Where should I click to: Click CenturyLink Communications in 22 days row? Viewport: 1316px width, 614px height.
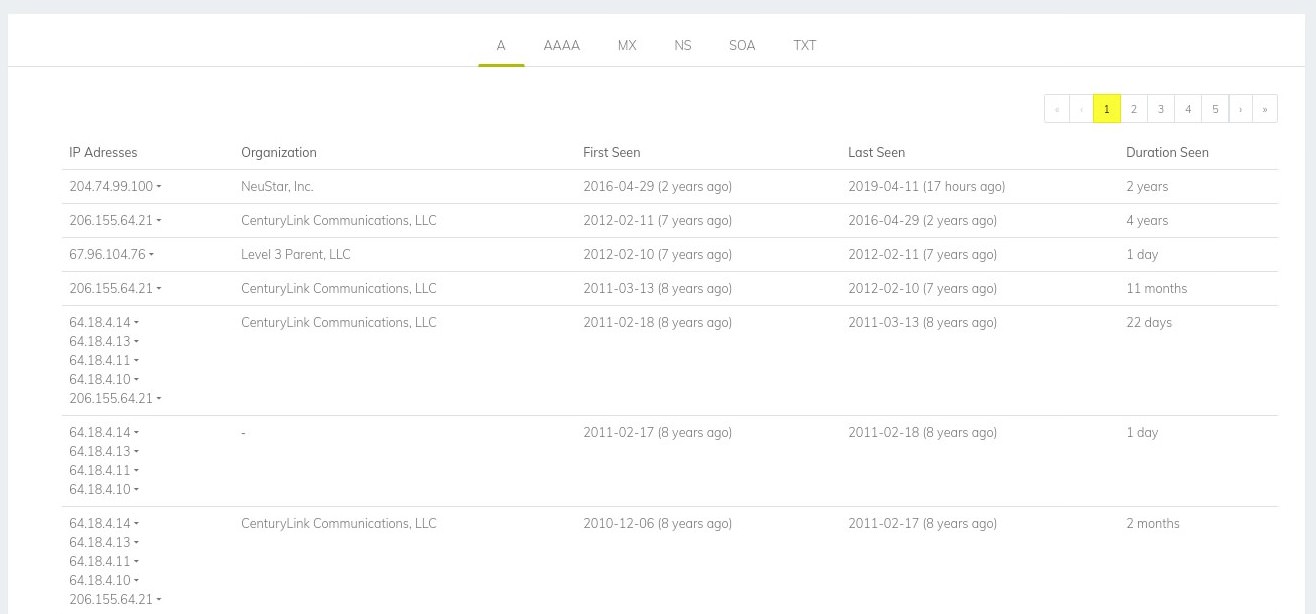(339, 322)
